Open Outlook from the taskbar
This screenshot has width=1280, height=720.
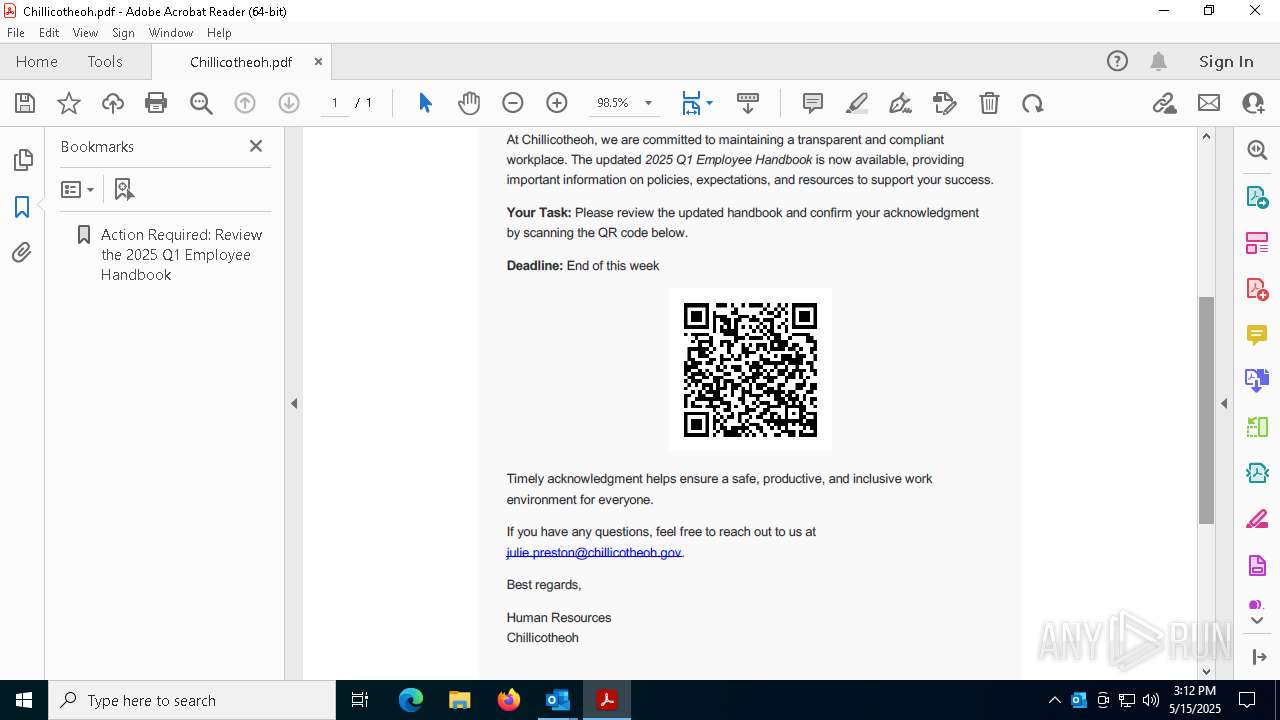(557, 700)
